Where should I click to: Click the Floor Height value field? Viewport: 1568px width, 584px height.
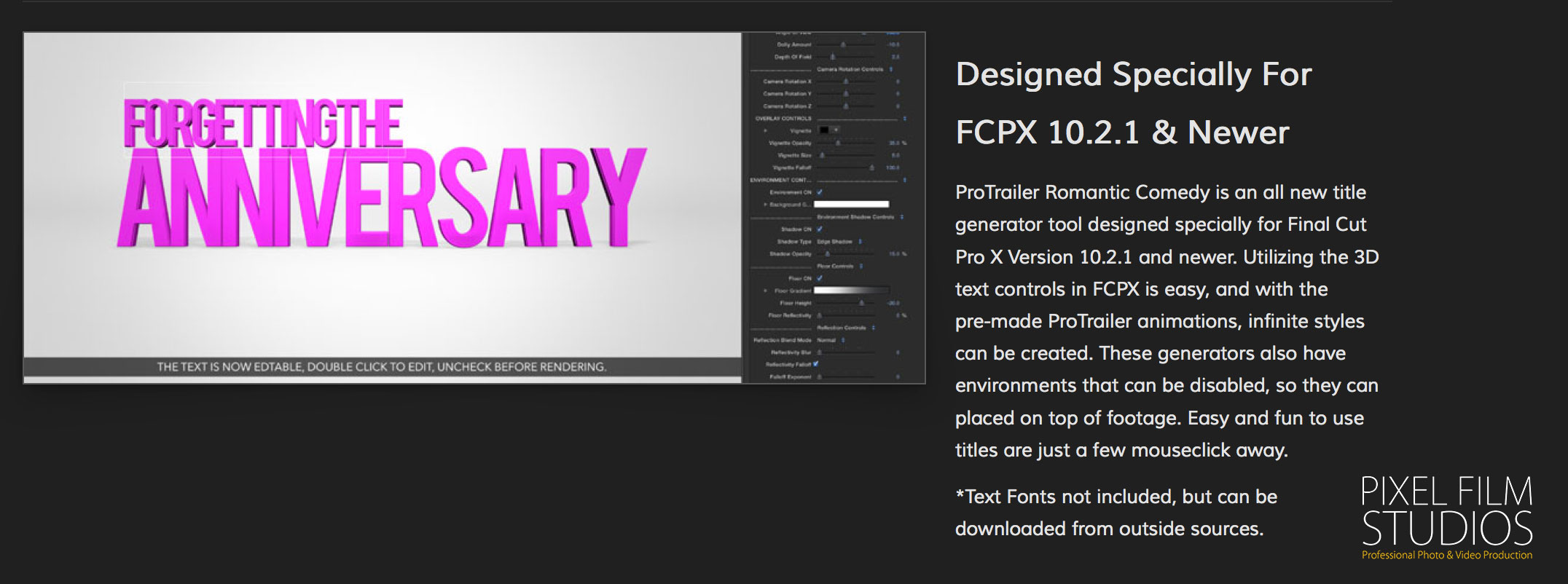(x=893, y=303)
